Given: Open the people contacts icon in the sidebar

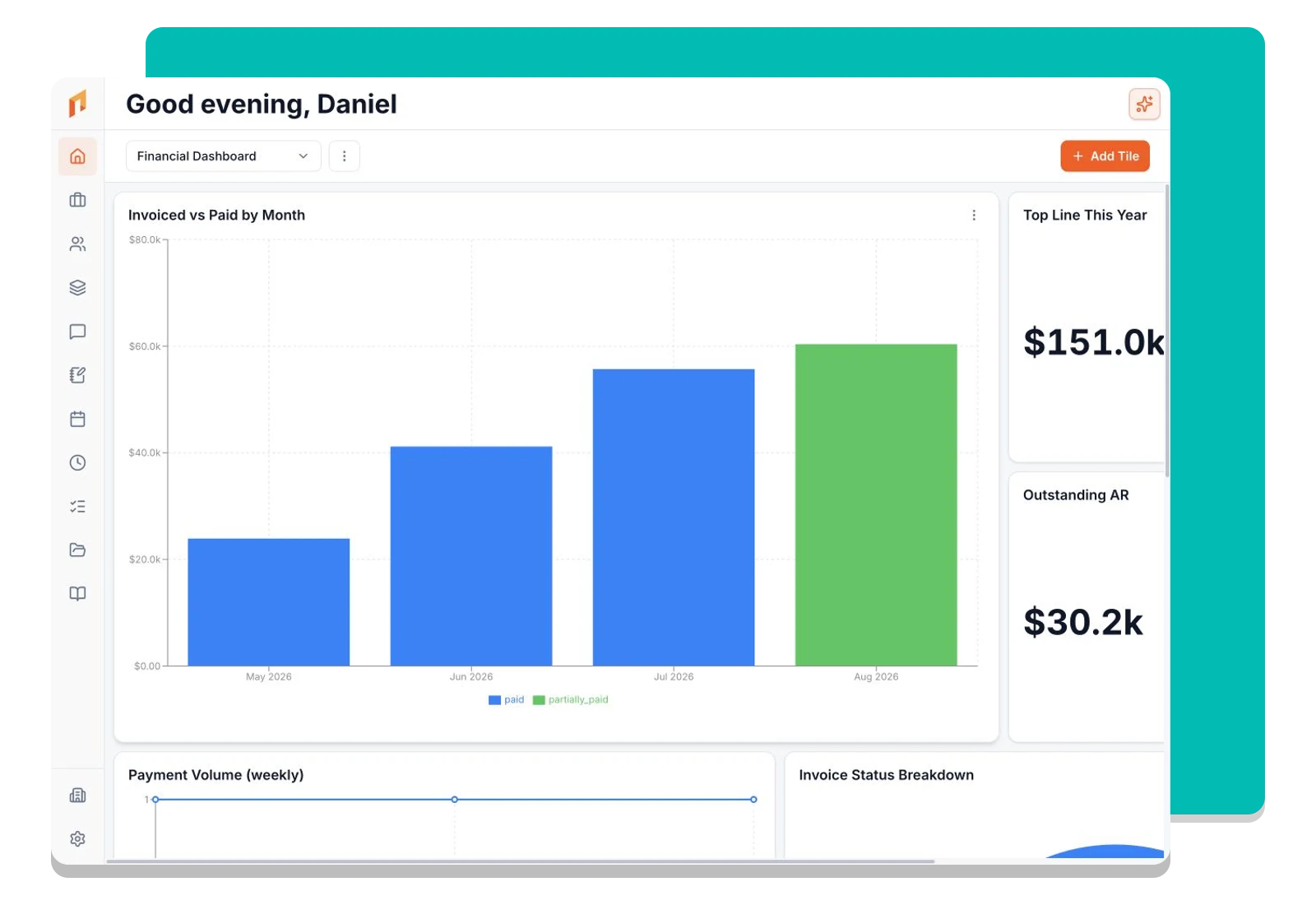Looking at the screenshot, I should coord(77,244).
